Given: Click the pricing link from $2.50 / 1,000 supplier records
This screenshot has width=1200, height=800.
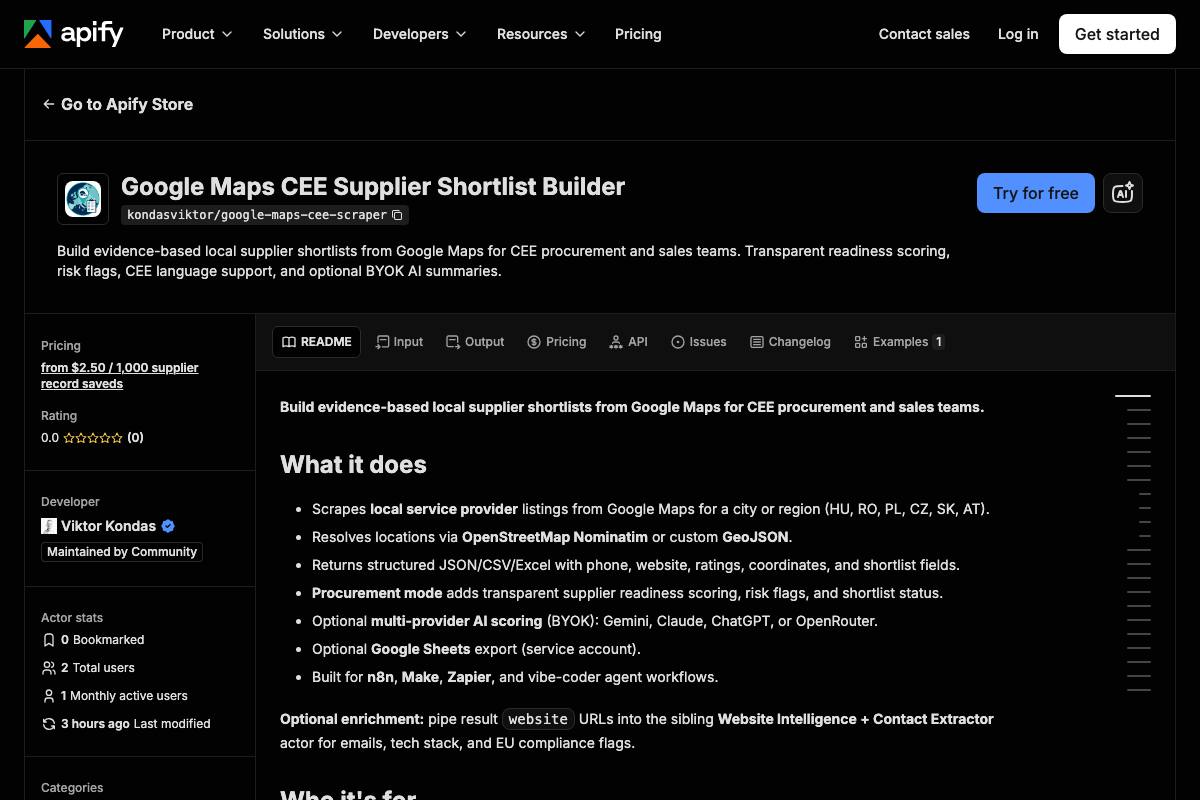Looking at the screenshot, I should tap(120, 375).
